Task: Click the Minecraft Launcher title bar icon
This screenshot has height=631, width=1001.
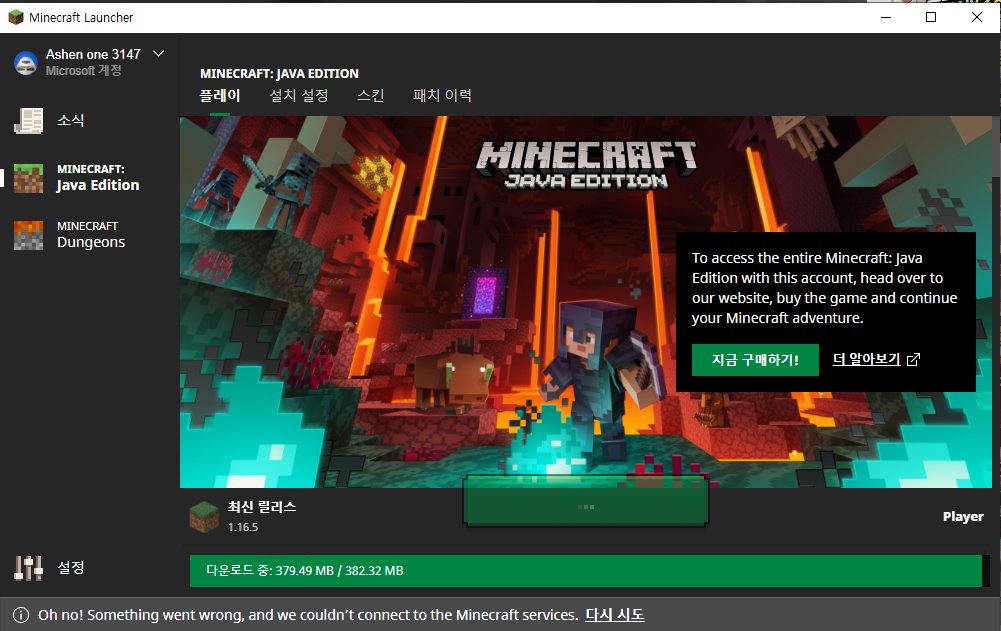Action: [x=16, y=17]
